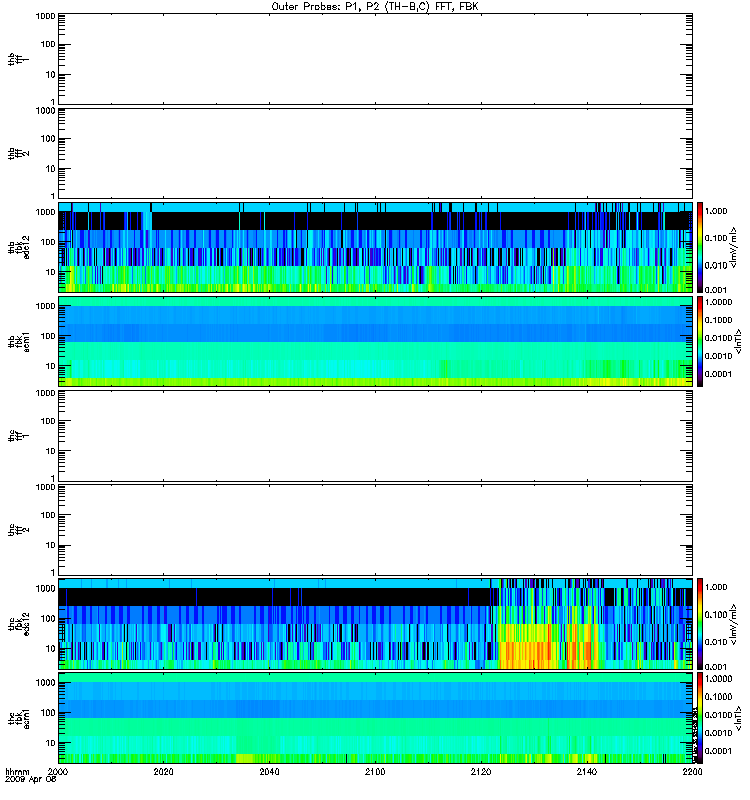The image size is (750, 800).
Task: Click the 0.0001 value on the thb scm1 color bar
Action: click(718, 374)
